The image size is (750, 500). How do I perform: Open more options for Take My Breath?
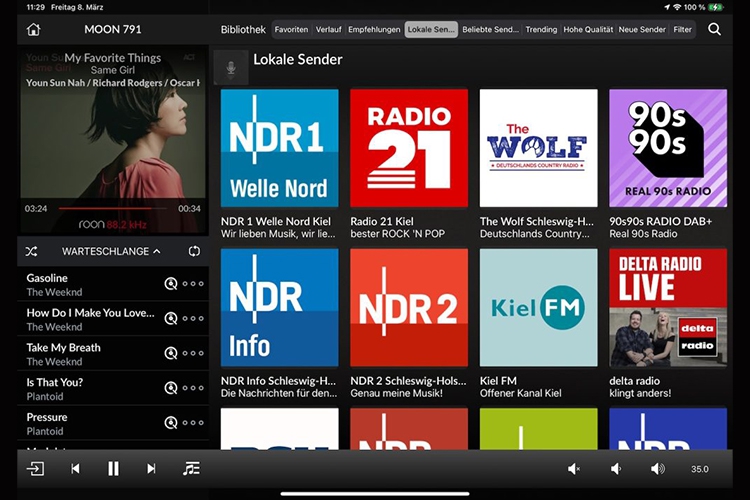193,353
